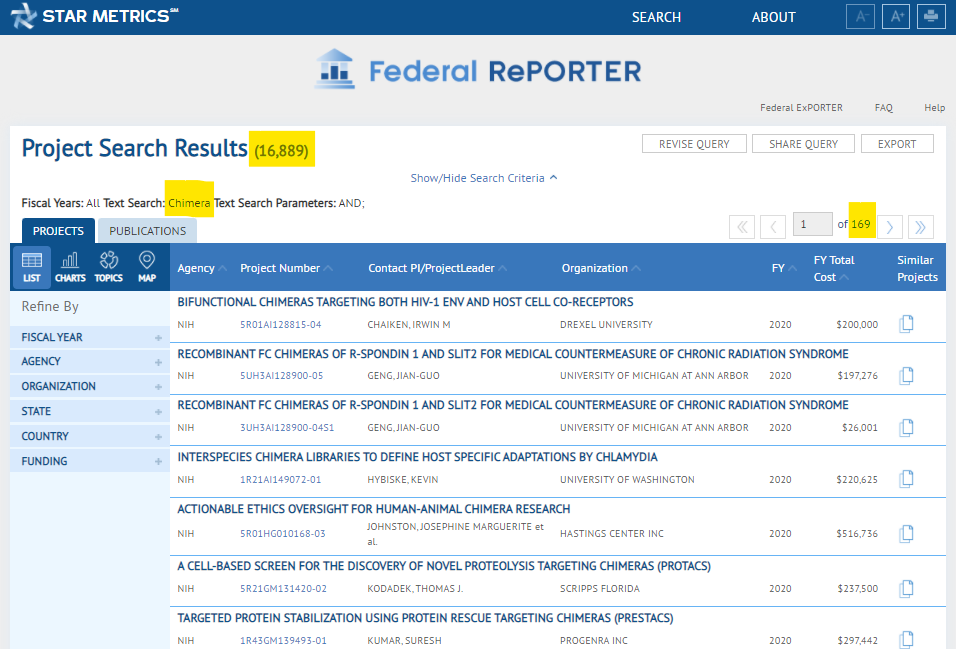Toggle Show/Hide Search Criteria
This screenshot has width=956, height=649.
tap(483, 178)
